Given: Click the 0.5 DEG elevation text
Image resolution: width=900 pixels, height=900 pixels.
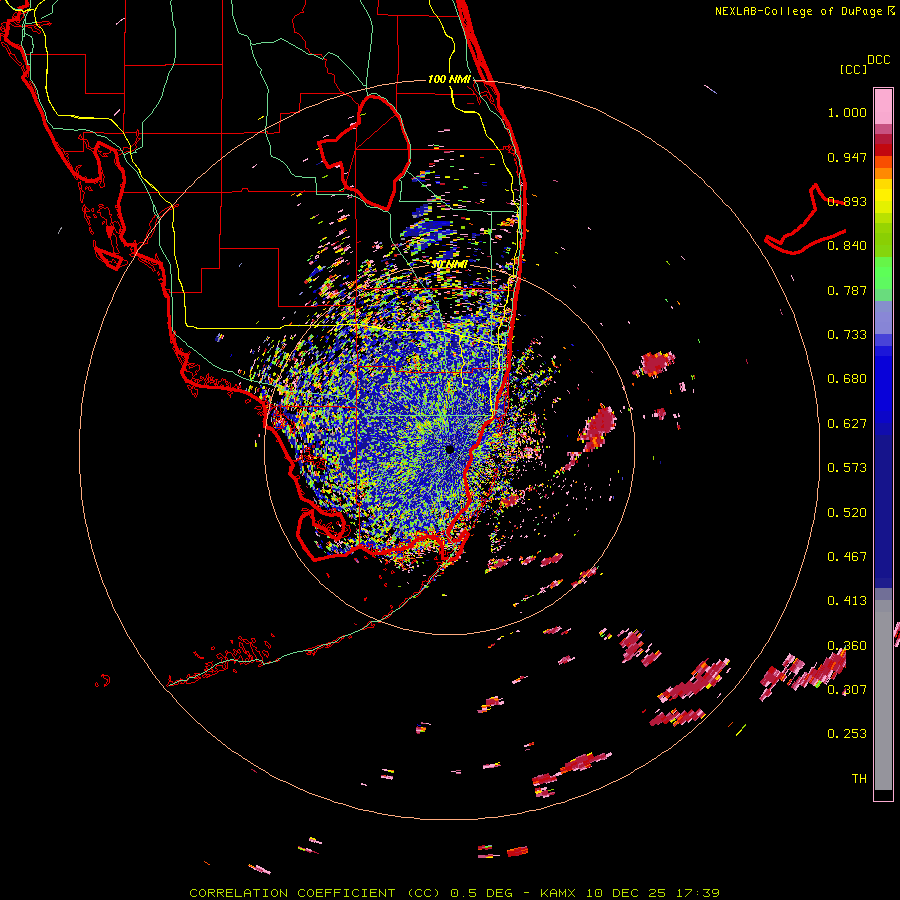Looking at the screenshot, I should pyautogui.click(x=483, y=893).
